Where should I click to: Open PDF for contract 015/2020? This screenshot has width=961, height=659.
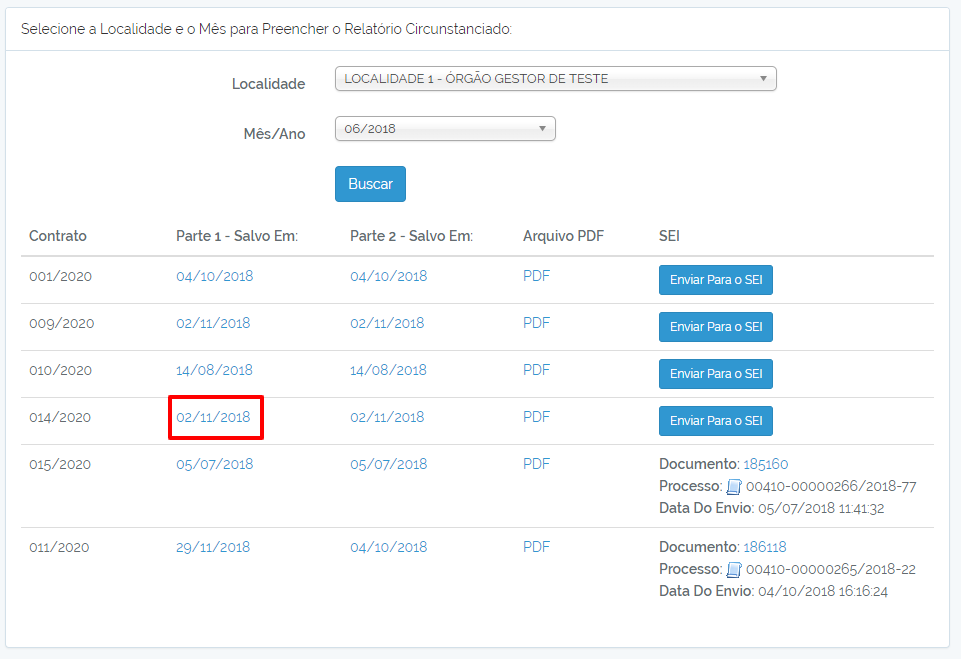(536, 464)
